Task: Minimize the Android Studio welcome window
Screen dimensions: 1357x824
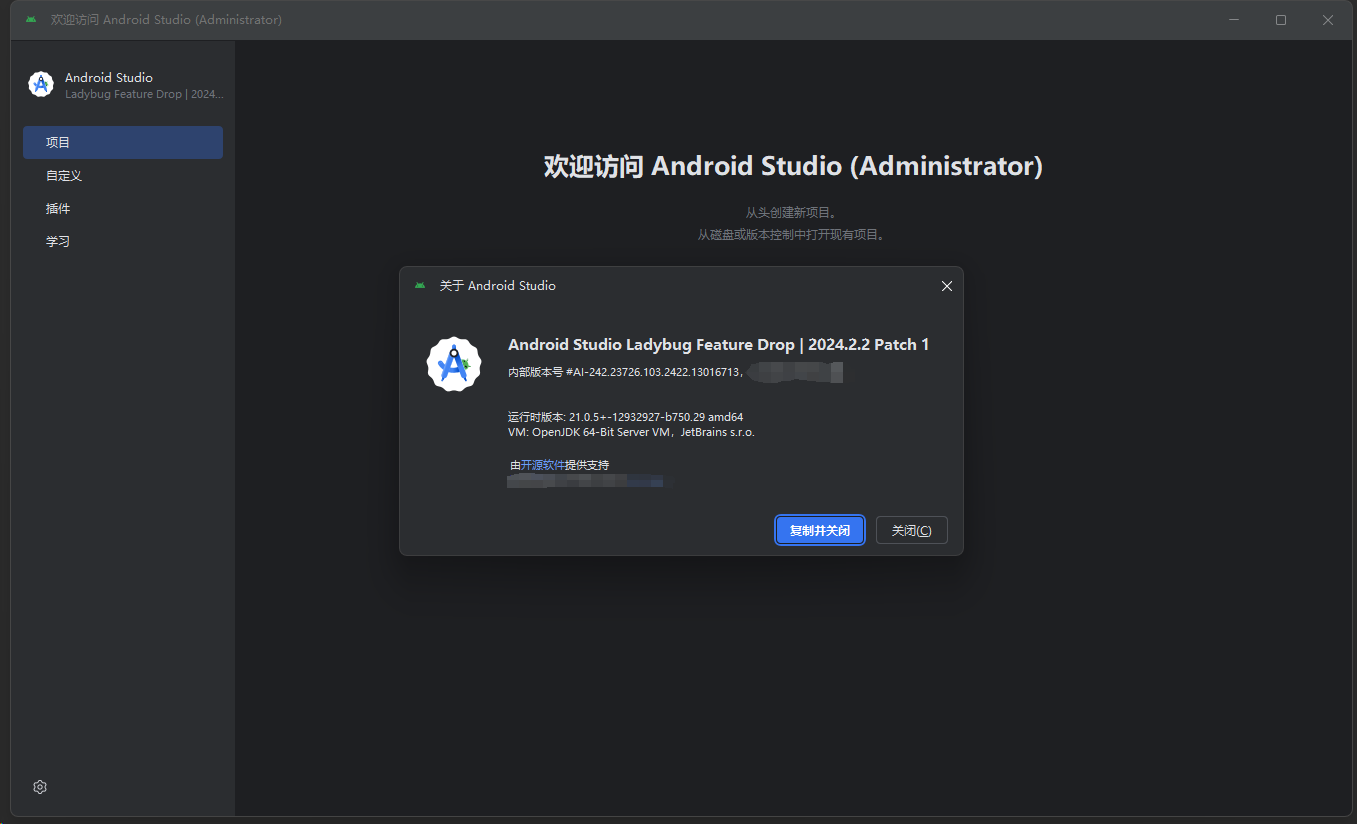Action: [x=1234, y=20]
